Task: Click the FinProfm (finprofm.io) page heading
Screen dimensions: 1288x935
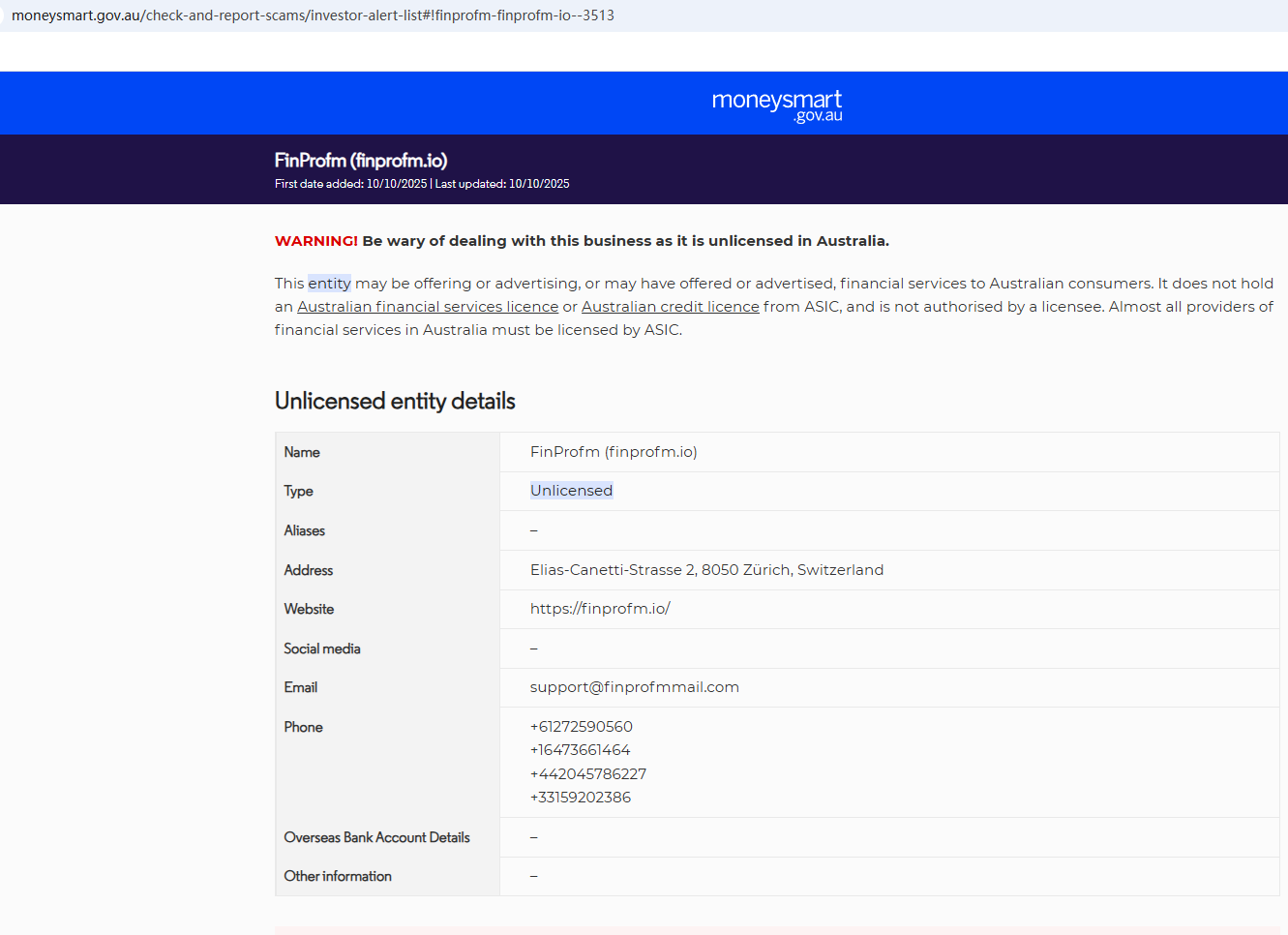Action: click(361, 161)
